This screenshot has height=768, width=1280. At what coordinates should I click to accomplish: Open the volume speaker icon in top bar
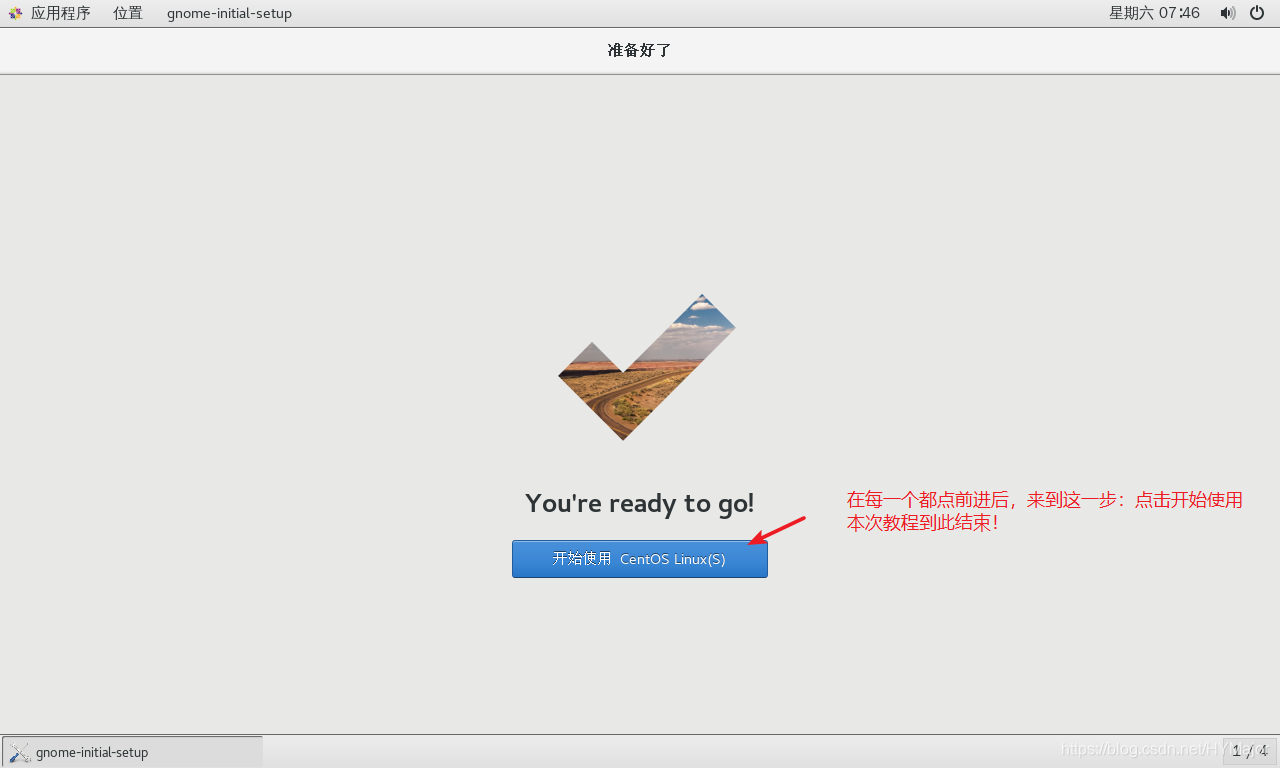1227,13
